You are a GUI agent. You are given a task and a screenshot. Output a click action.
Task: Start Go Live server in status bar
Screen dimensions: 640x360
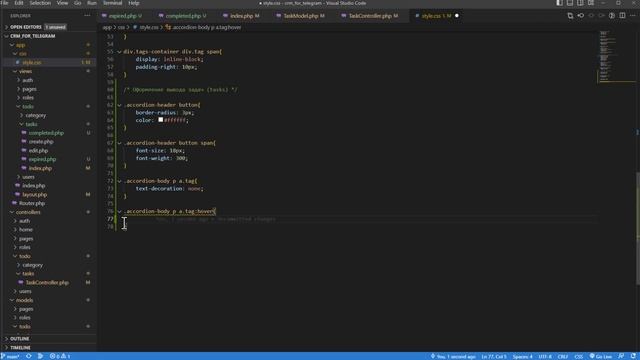600,356
